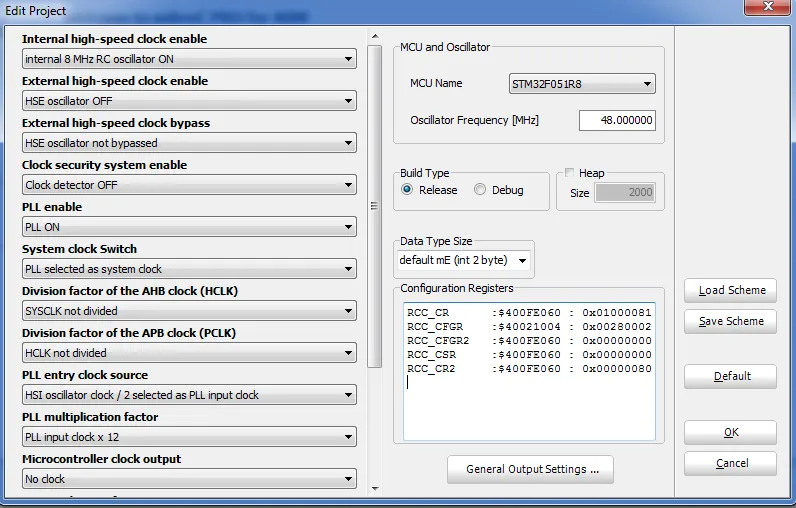
Task: Click the Default button
Action: (730, 377)
